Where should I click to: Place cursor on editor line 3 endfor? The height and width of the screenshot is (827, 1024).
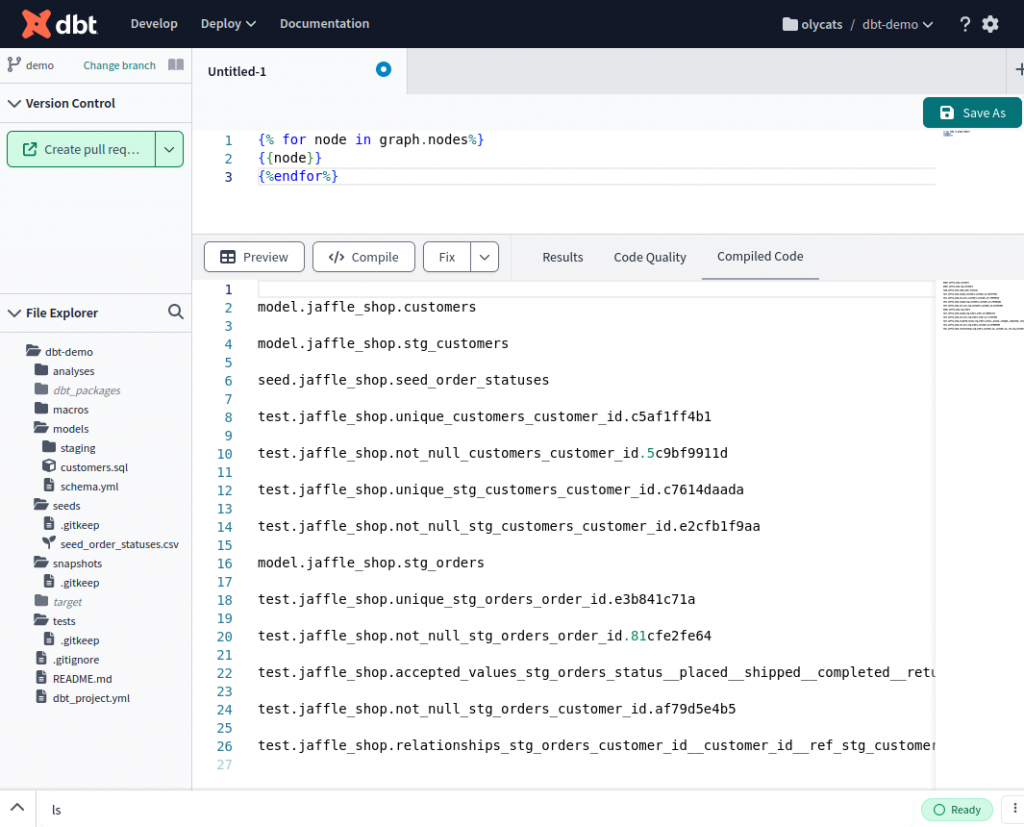tap(298, 176)
